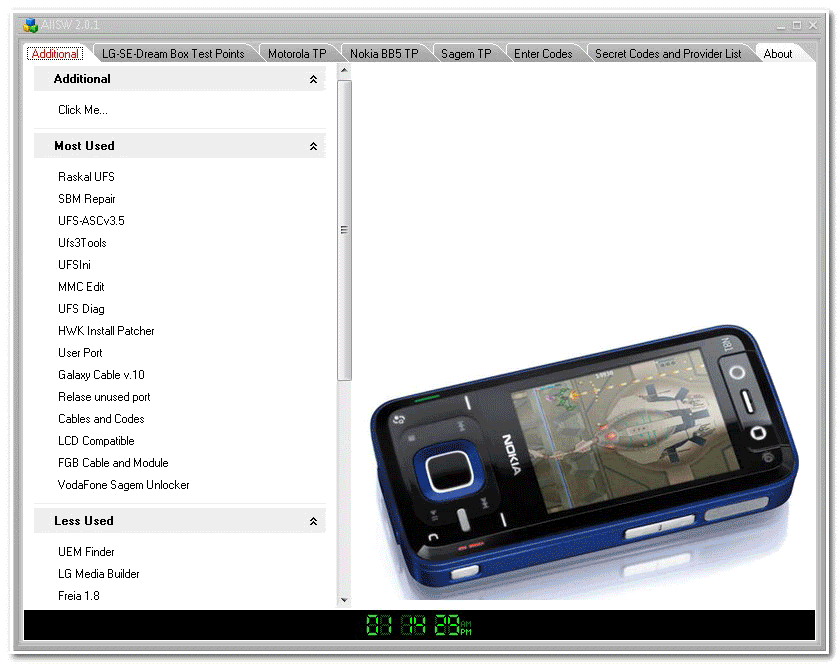
Task: Switch to the Sagem TP tab
Action: tap(466, 54)
